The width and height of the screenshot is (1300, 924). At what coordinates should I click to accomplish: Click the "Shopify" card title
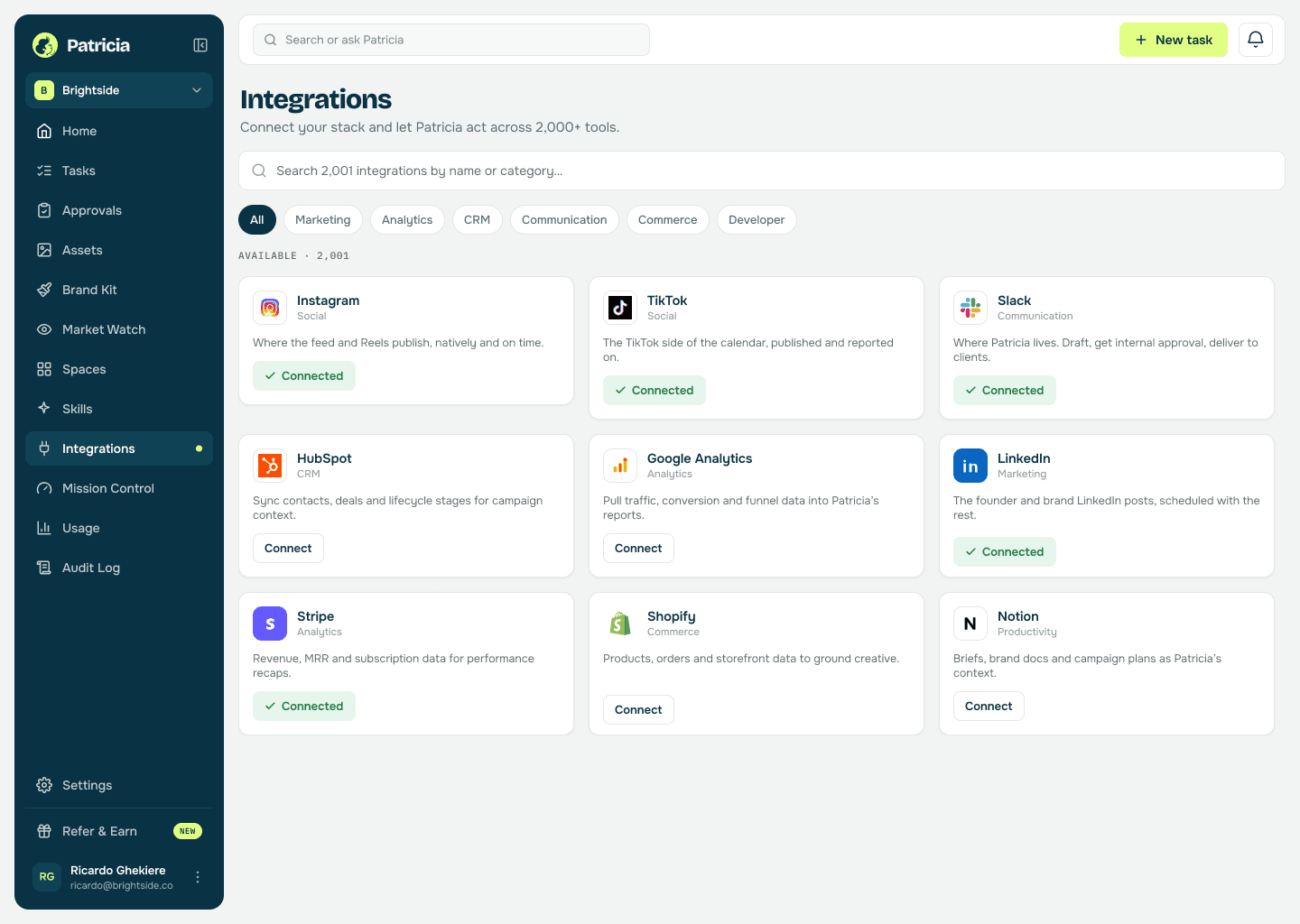[x=672, y=616]
